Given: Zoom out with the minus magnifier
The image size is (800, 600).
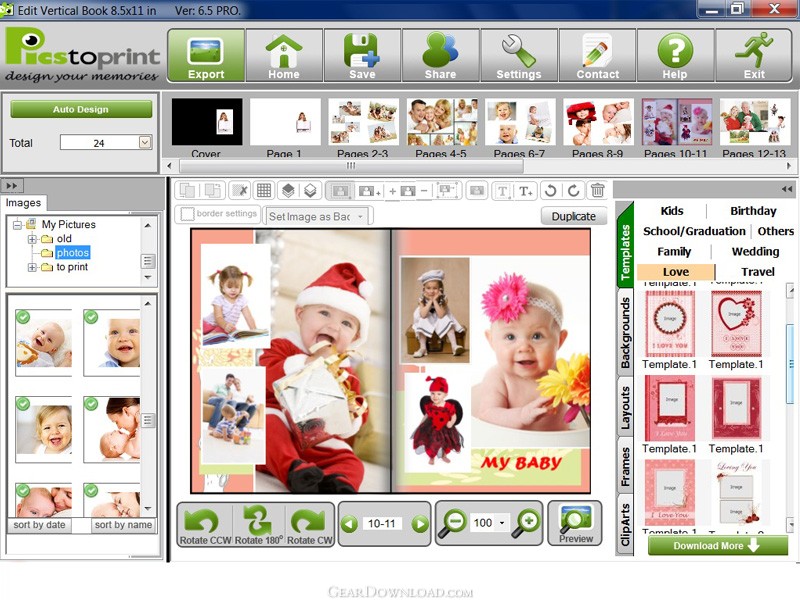Looking at the screenshot, I should (453, 523).
